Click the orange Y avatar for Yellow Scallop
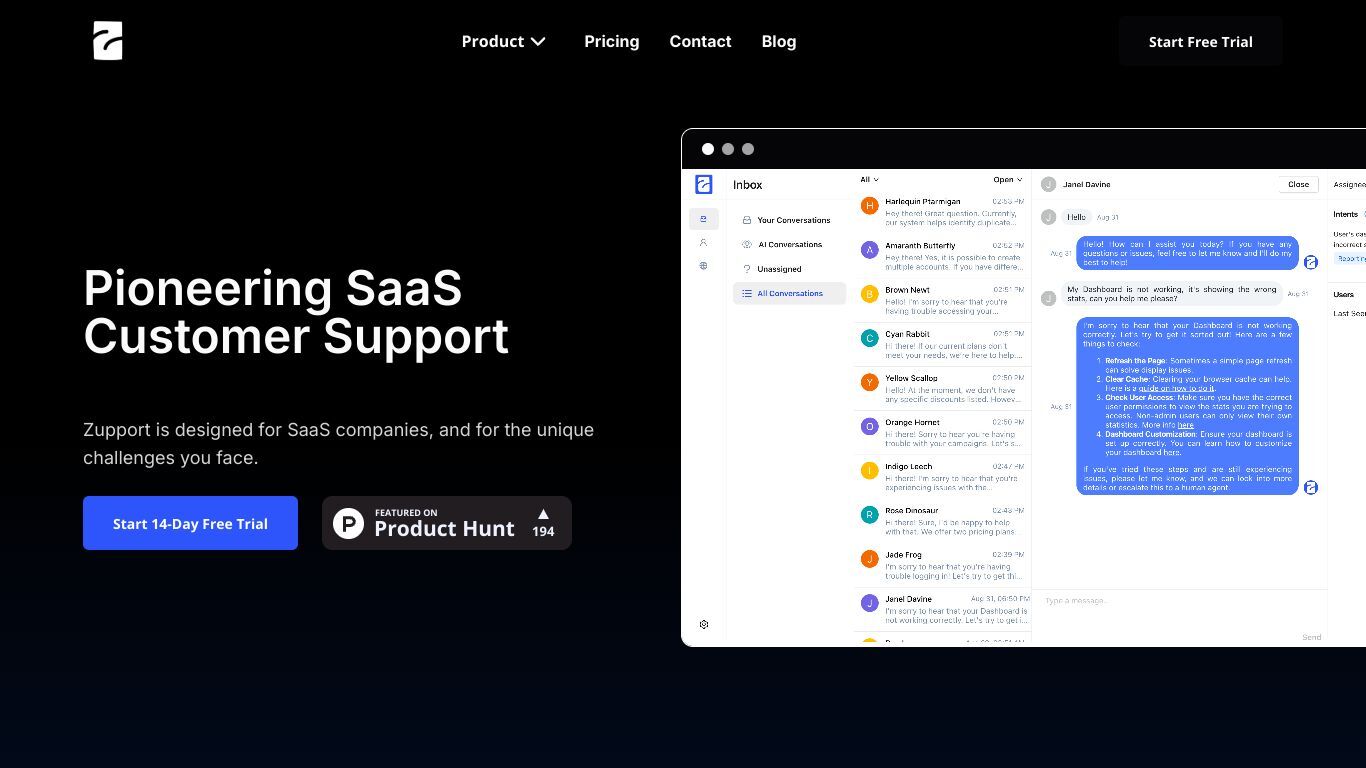 click(869, 382)
